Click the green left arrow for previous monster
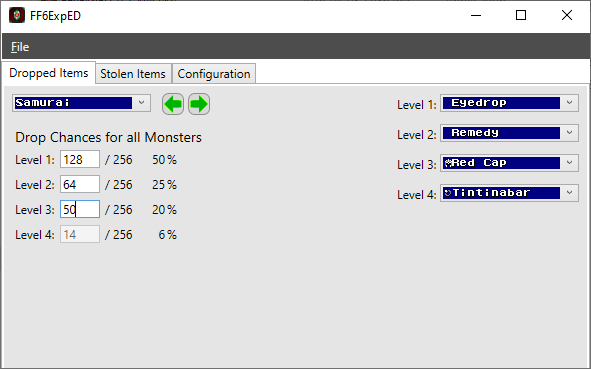 click(173, 104)
